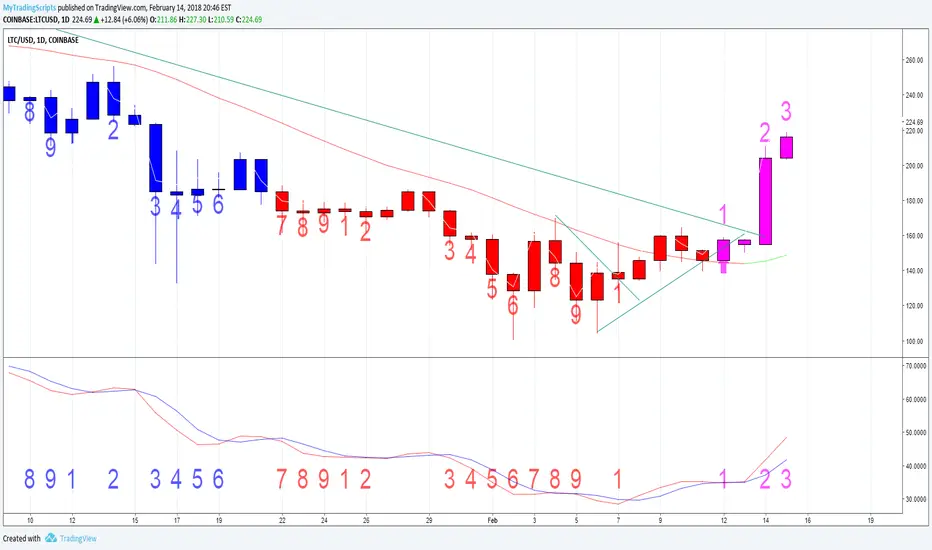
Task: Click the 60.0000 indicator axis label
Action: tap(915, 399)
